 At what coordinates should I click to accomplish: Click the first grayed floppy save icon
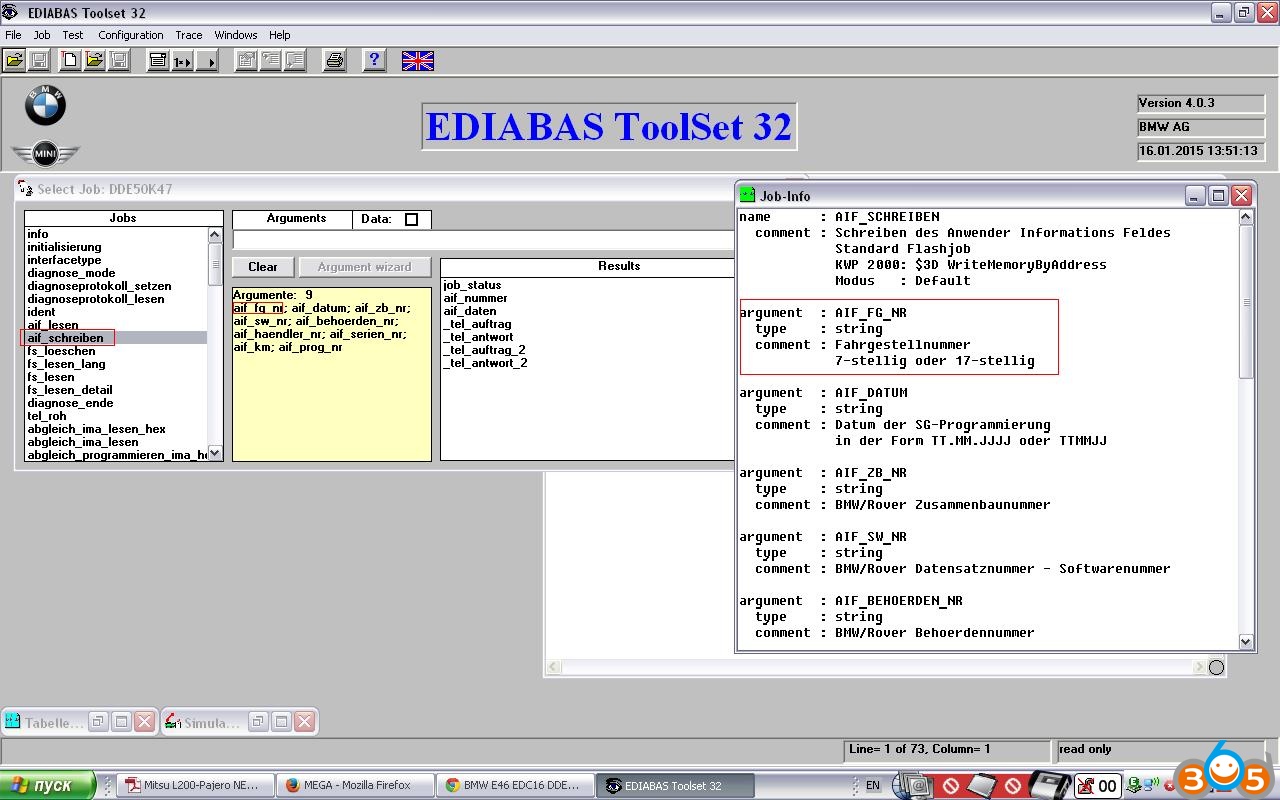[39, 61]
